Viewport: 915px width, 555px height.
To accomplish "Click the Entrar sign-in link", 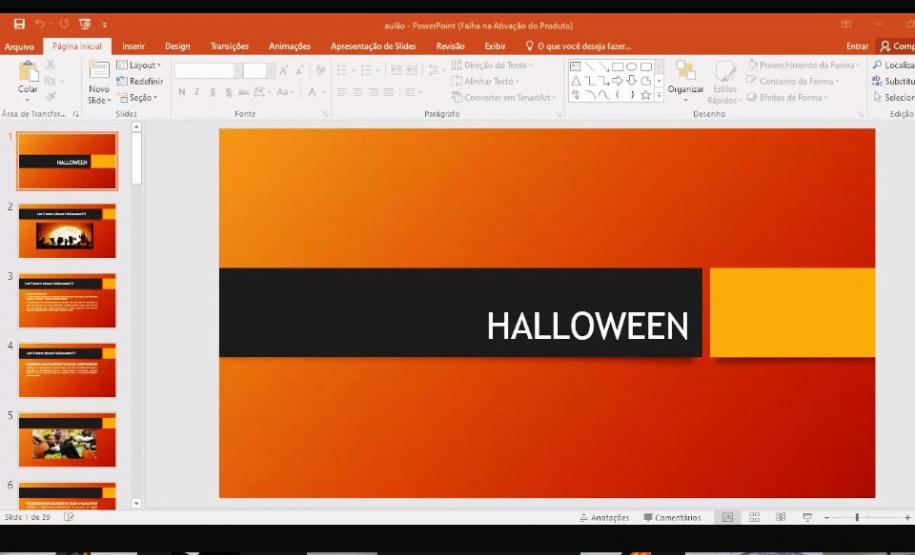I will coord(857,46).
